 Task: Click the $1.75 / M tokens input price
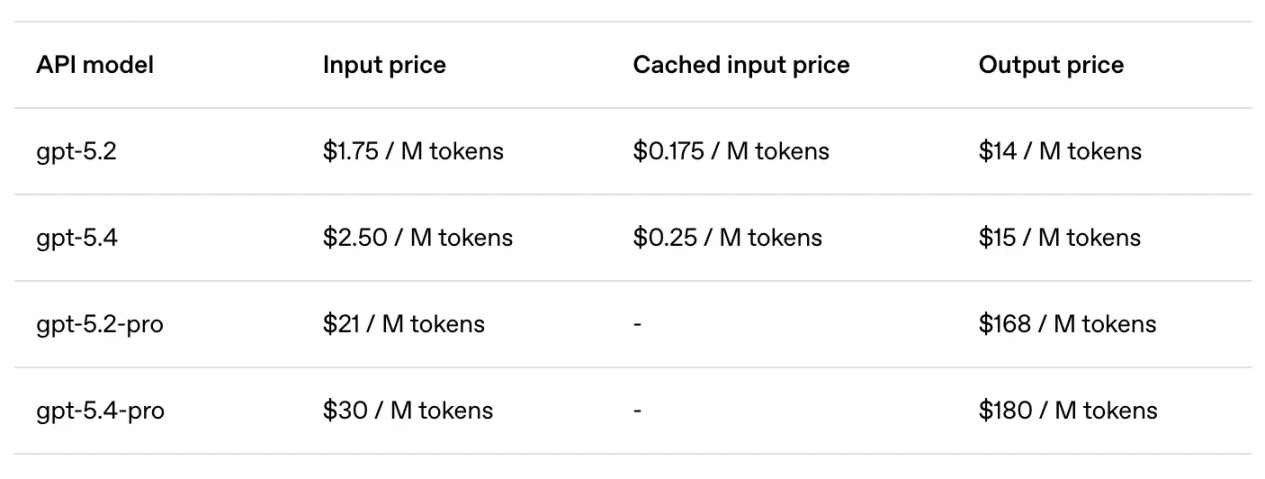(x=413, y=152)
